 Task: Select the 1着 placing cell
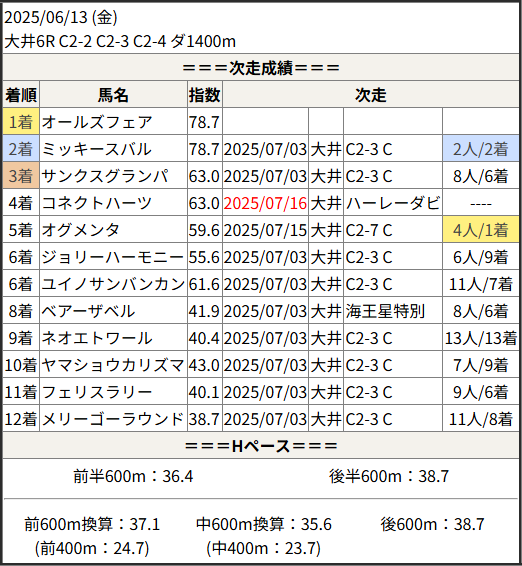click(21, 122)
